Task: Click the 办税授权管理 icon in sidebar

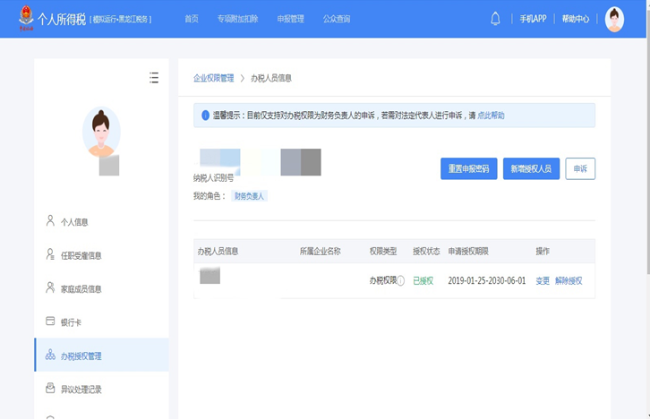Action: (x=50, y=355)
